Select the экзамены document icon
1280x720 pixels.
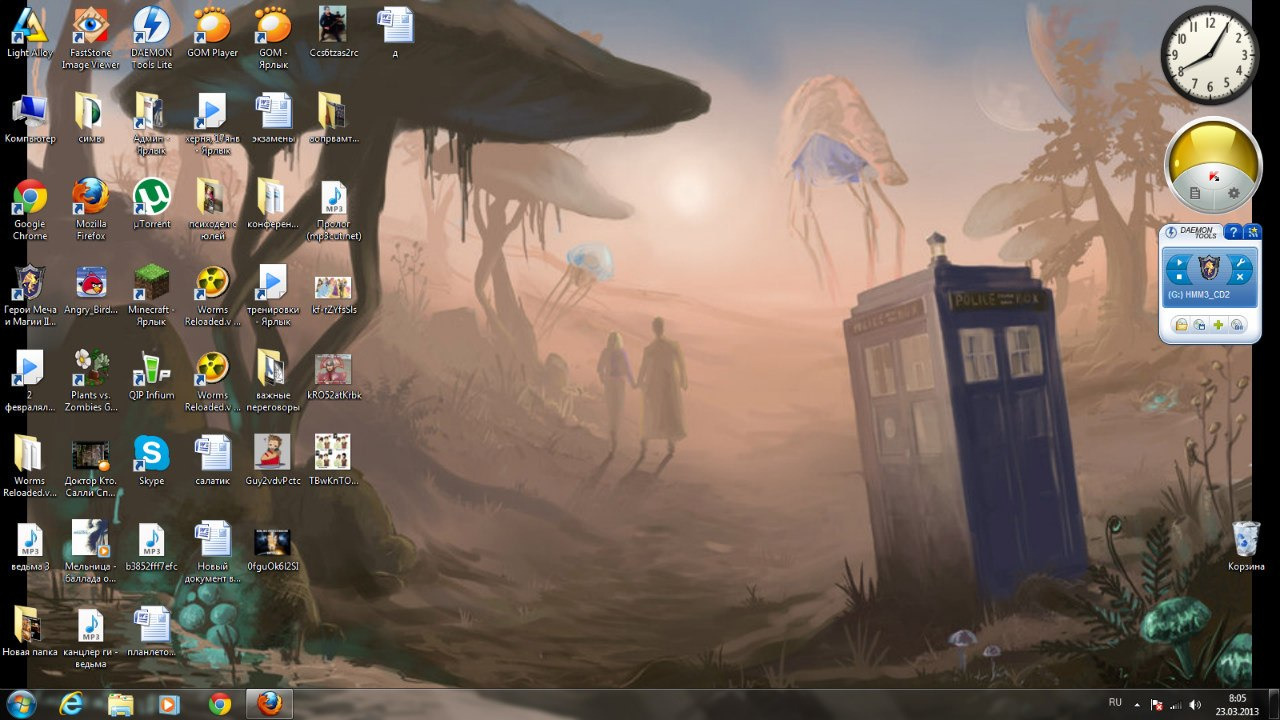point(273,119)
